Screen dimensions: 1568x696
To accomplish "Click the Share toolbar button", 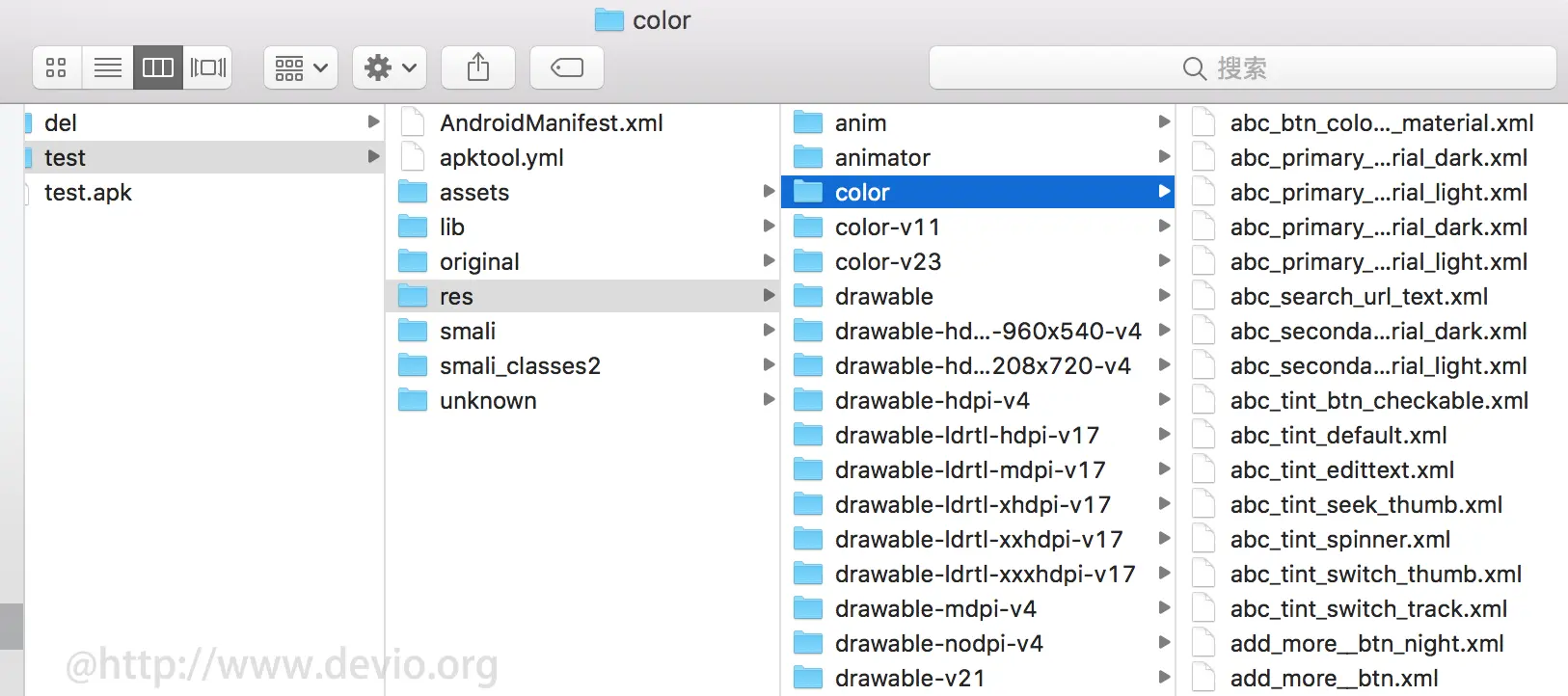I will click(x=478, y=67).
